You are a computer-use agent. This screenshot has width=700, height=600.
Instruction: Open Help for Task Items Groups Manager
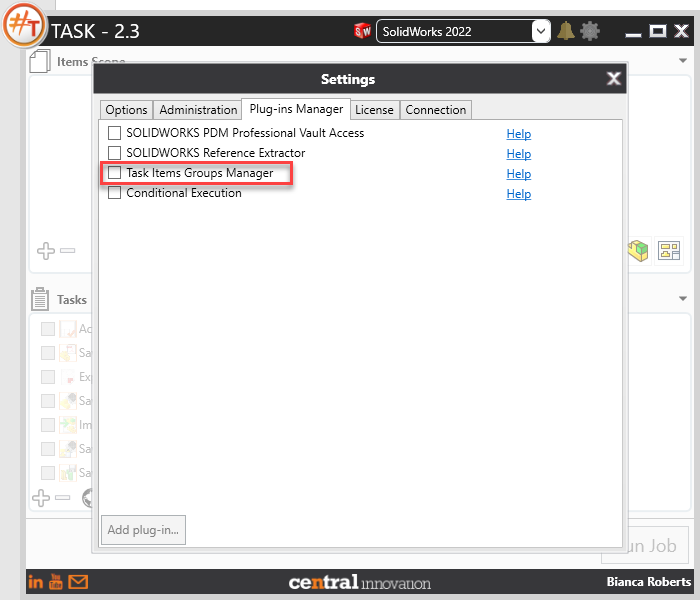coord(519,174)
